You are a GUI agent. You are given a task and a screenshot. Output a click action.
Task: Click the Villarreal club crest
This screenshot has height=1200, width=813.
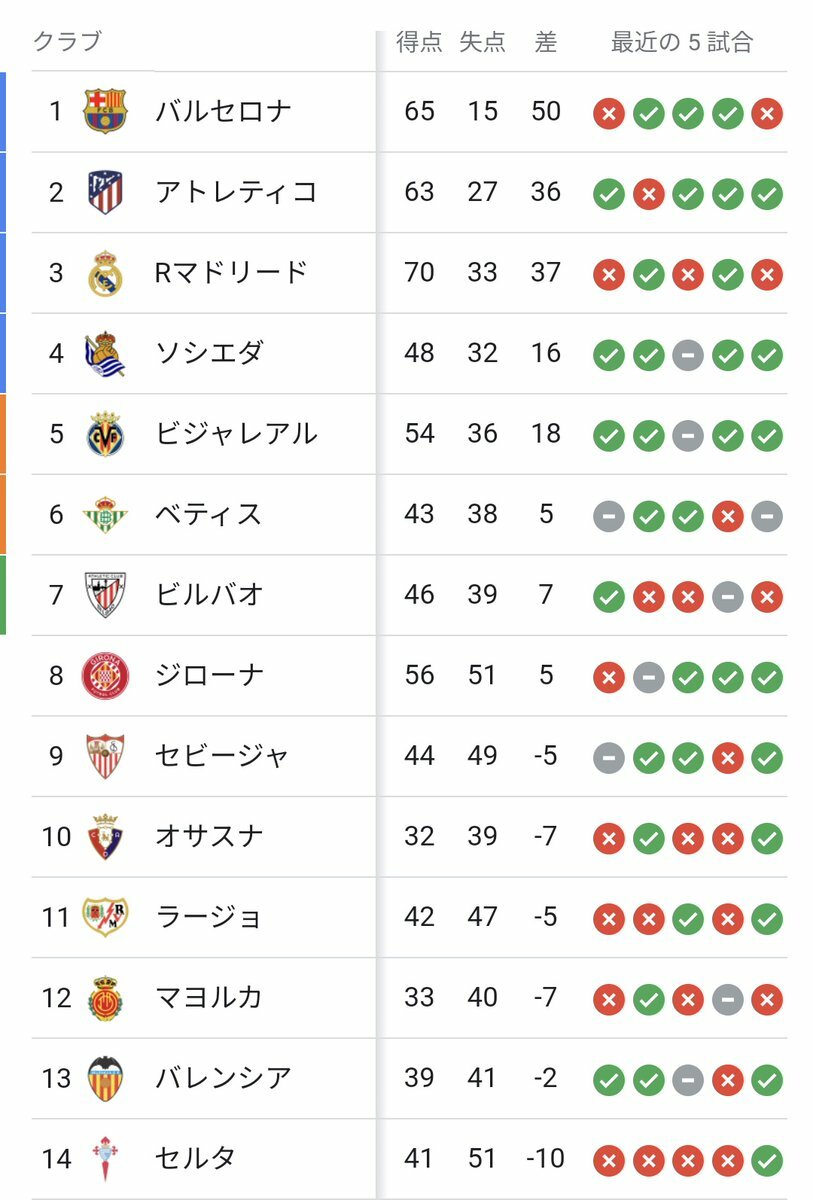coord(105,434)
